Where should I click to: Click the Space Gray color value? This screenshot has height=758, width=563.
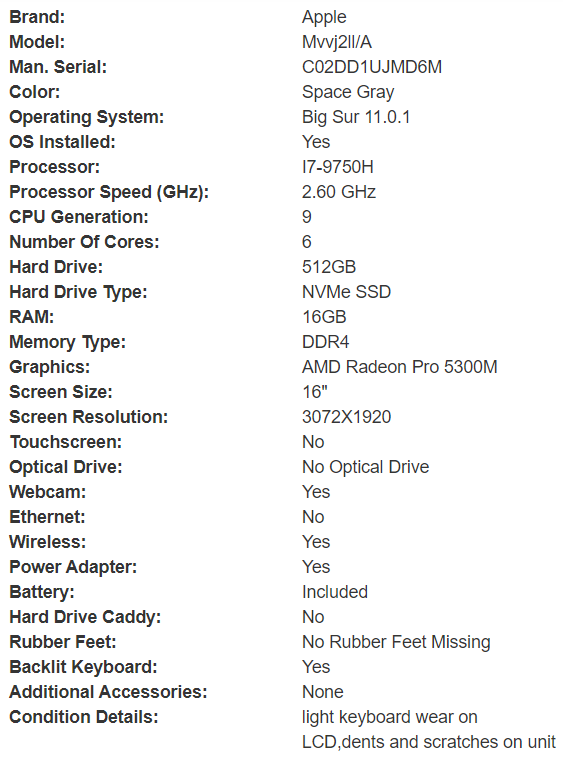pyautogui.click(x=348, y=92)
